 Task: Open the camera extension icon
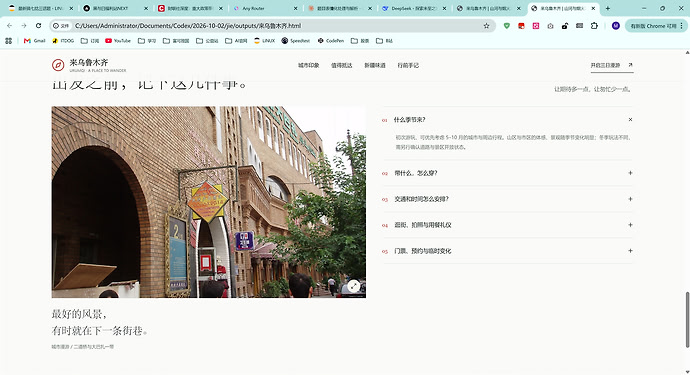click(550, 26)
